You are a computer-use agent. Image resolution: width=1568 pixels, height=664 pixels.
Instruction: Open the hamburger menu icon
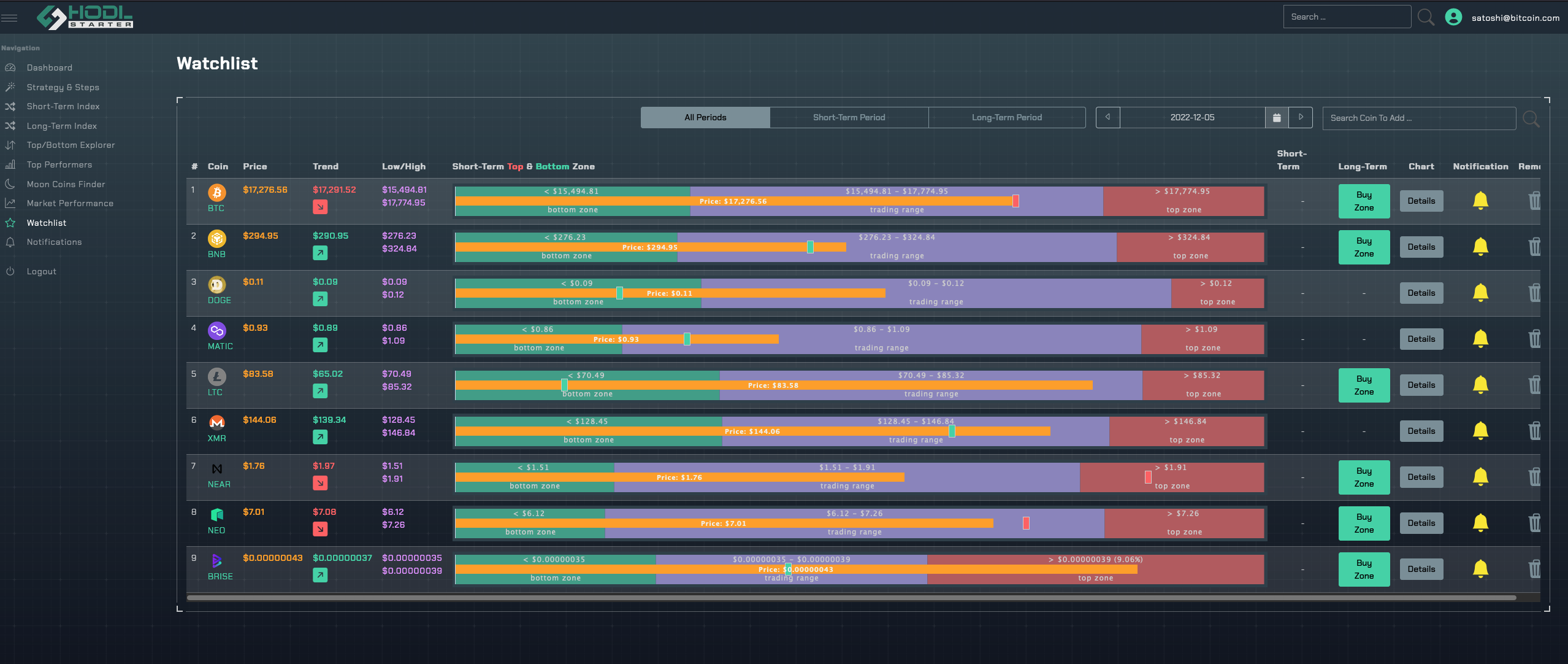[x=9, y=17]
